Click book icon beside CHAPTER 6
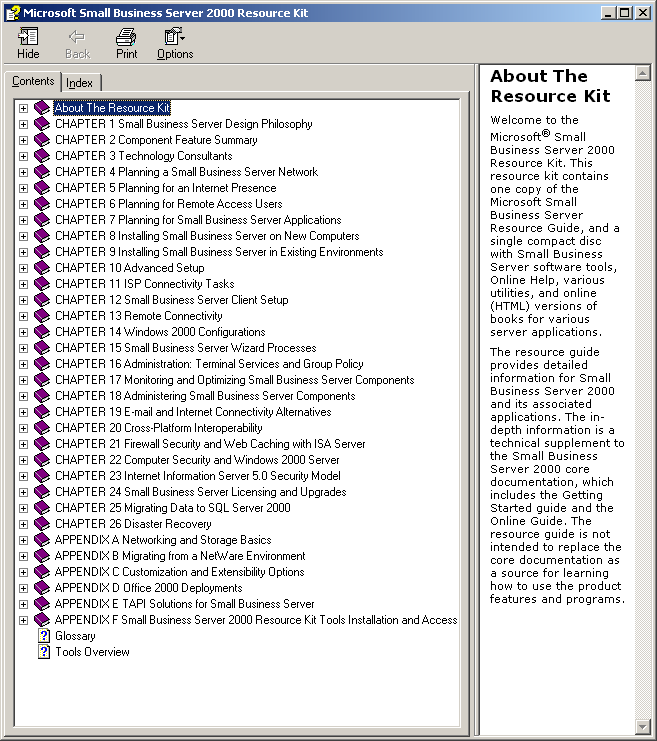 click(x=42, y=204)
